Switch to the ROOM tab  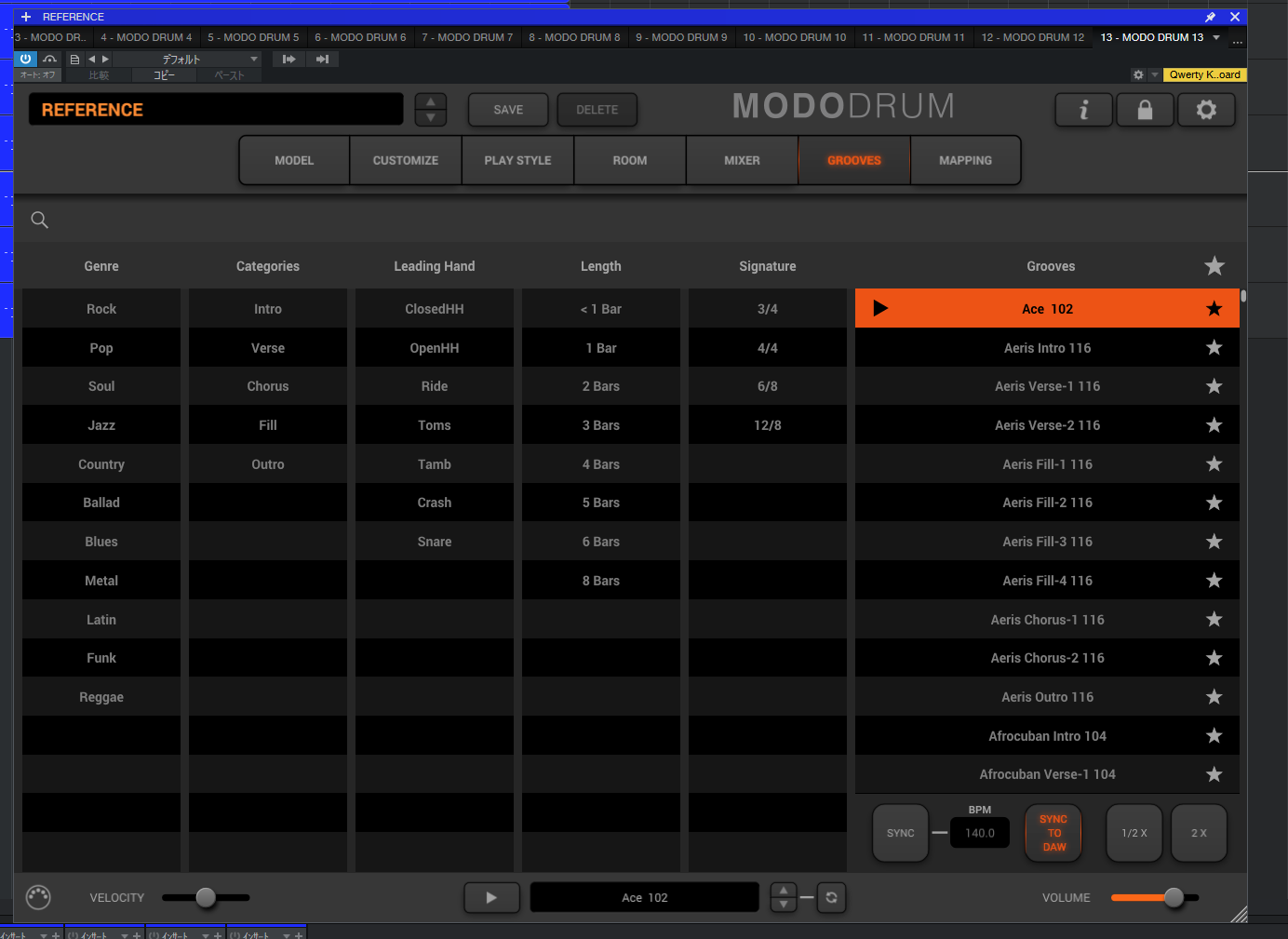(630, 160)
